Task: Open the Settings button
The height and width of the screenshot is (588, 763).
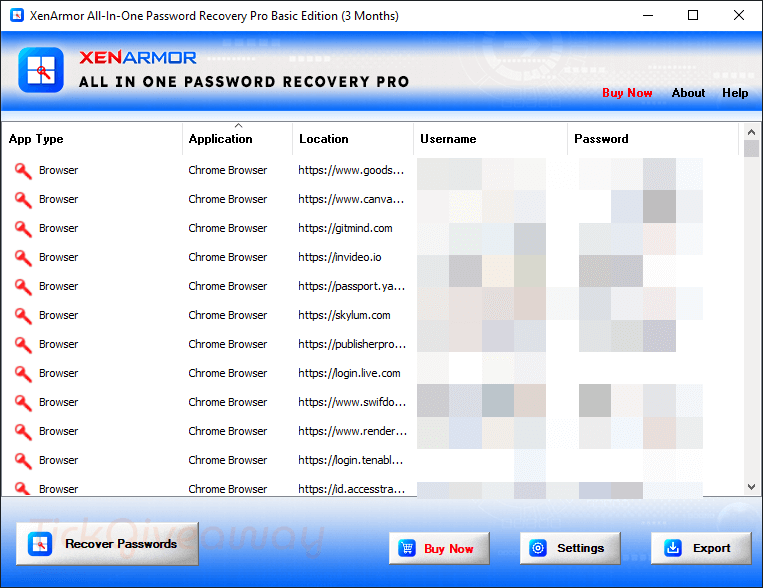Action: coord(570,548)
